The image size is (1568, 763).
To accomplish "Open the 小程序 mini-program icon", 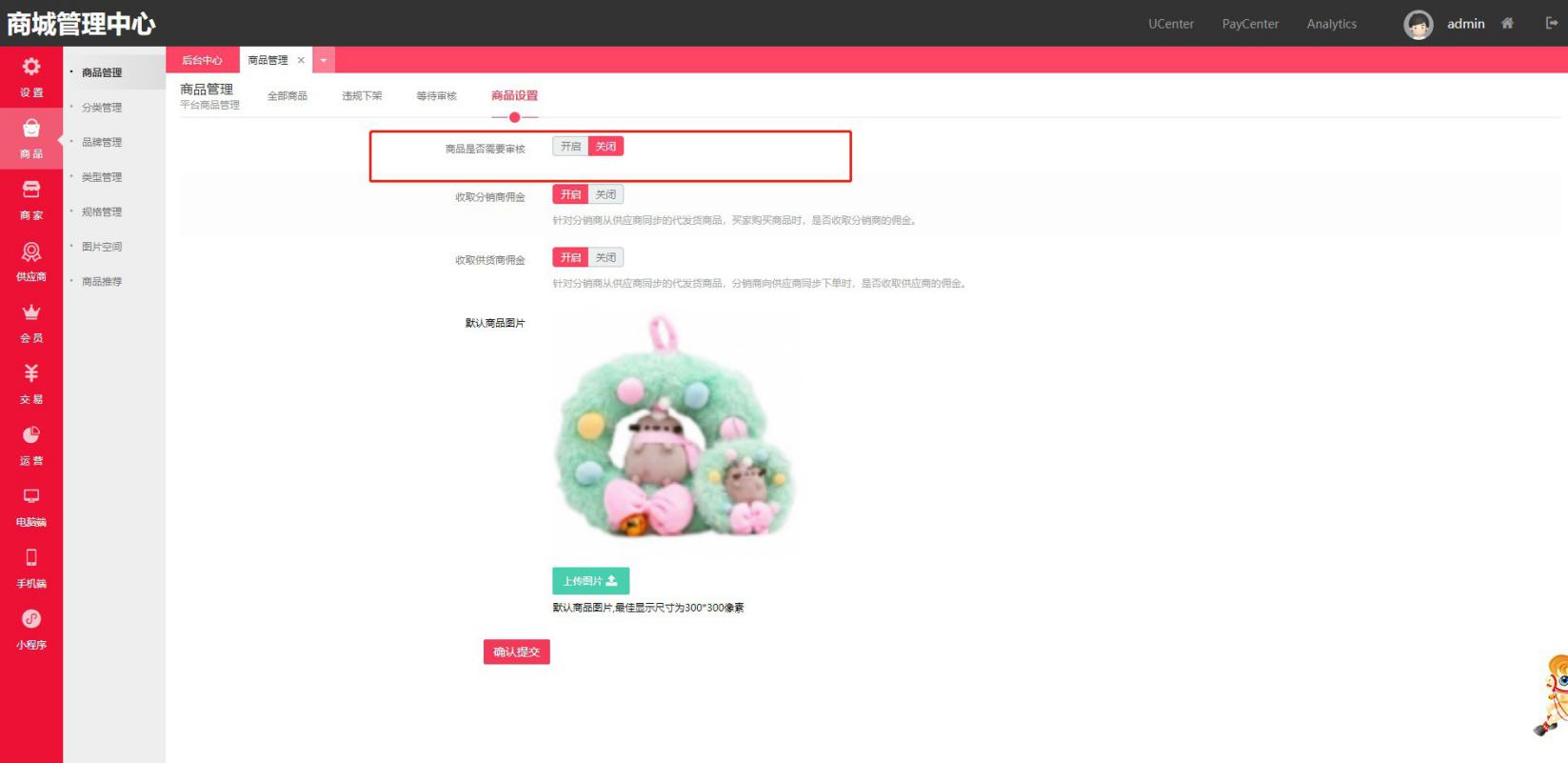I will [31, 619].
